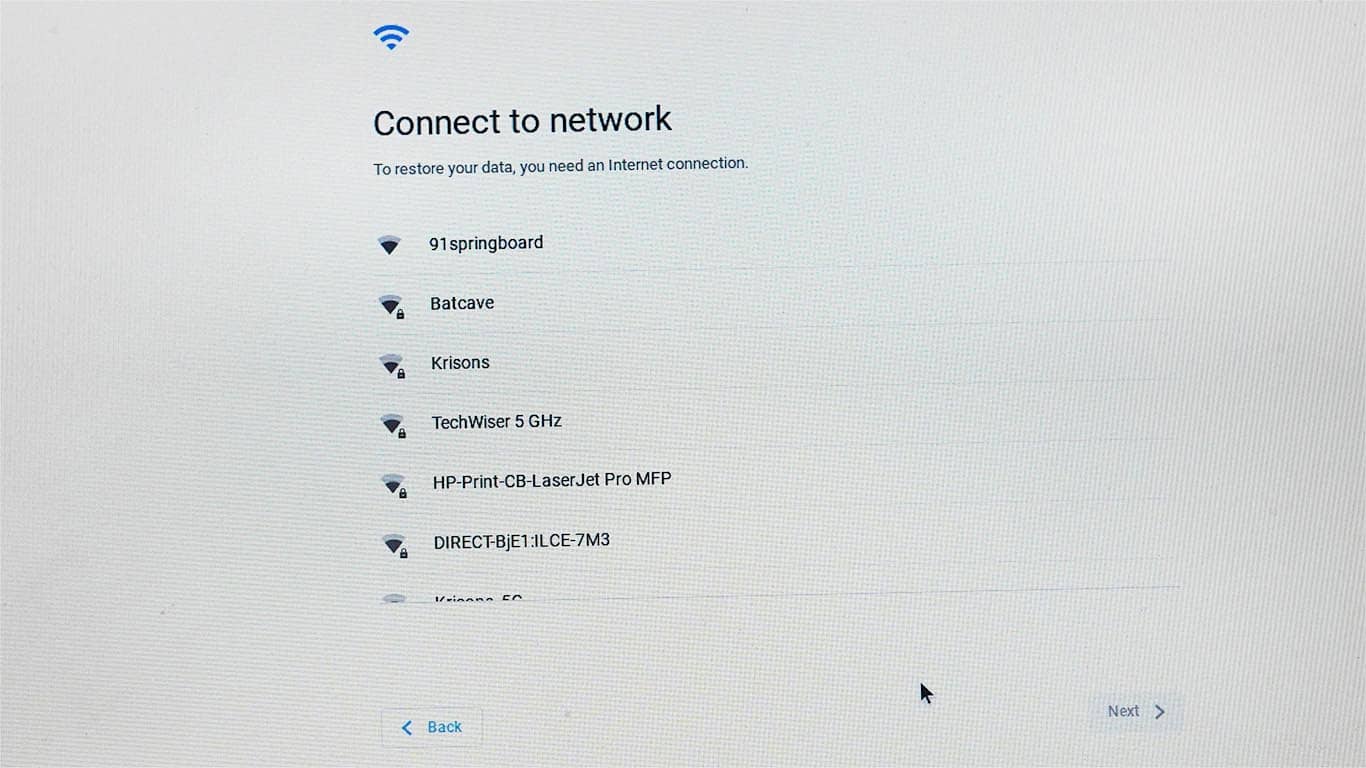Click the partially visible Krisons_5G Wi-Fi icon
Image resolution: width=1366 pixels, height=768 pixels.
(395, 598)
